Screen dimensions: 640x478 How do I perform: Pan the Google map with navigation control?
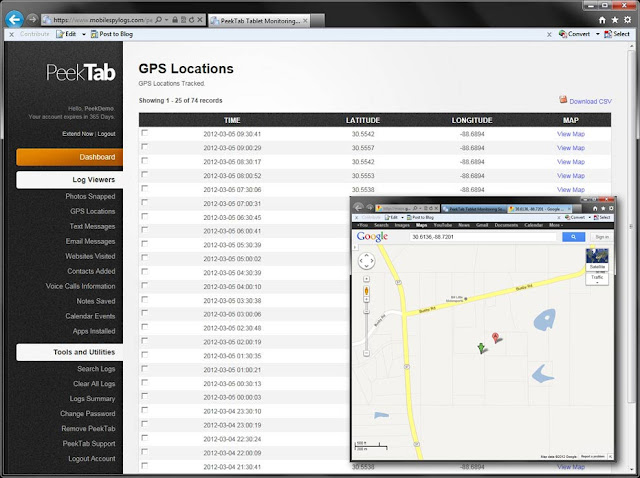366,261
